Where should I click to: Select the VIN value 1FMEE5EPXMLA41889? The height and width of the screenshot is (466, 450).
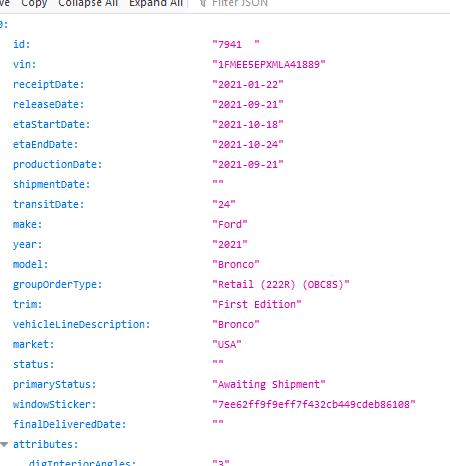point(269,64)
